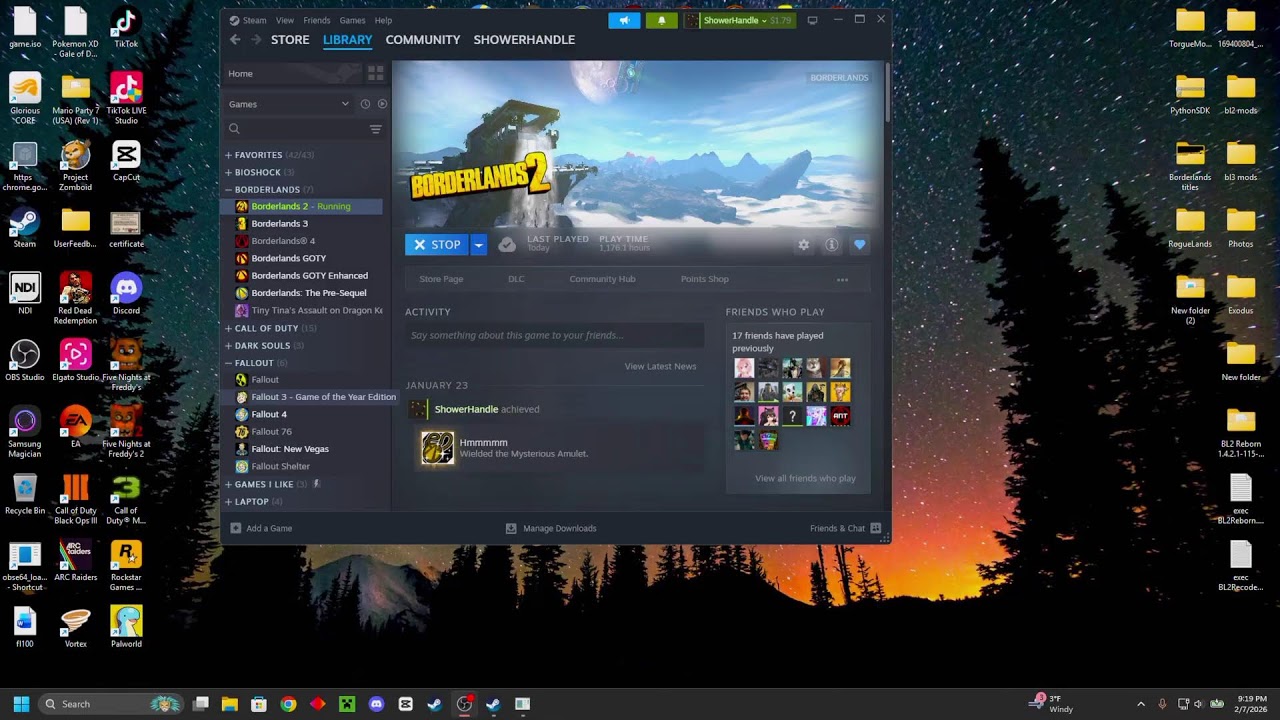Go to library Home
The width and height of the screenshot is (1280, 720).
coord(240,73)
